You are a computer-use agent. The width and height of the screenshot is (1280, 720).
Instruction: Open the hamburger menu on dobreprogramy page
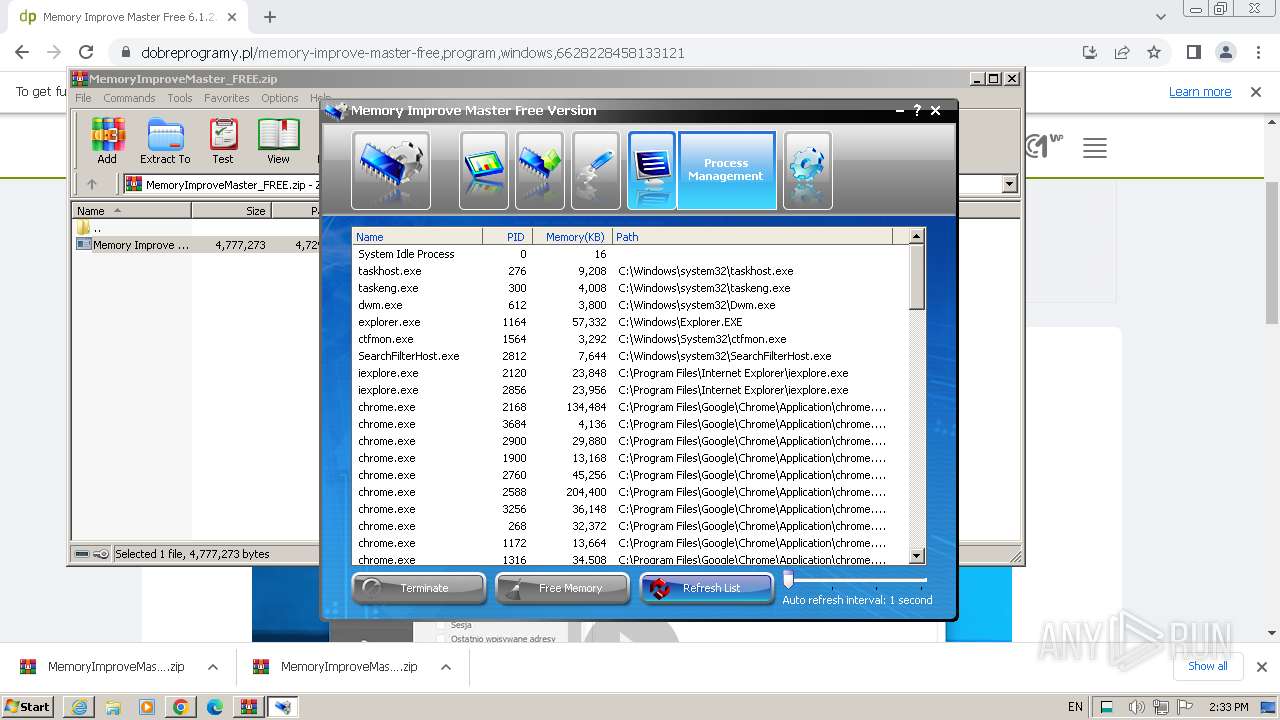click(x=1095, y=148)
